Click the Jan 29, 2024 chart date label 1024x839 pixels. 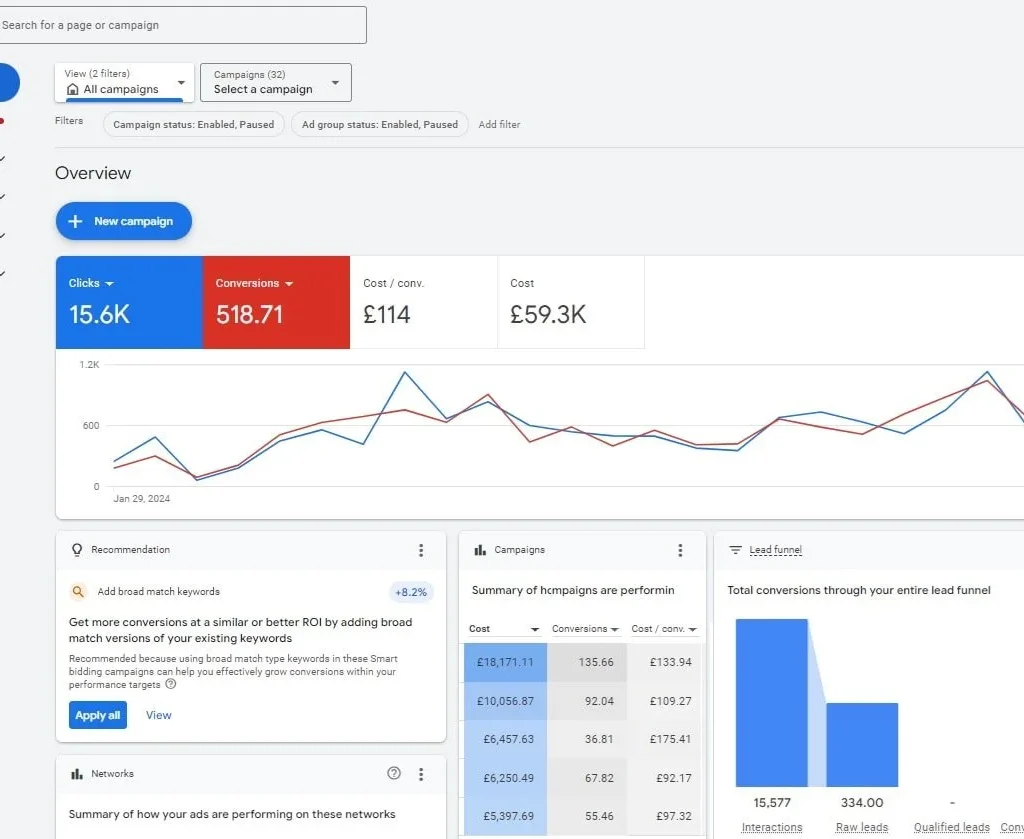pyautogui.click(x=142, y=499)
